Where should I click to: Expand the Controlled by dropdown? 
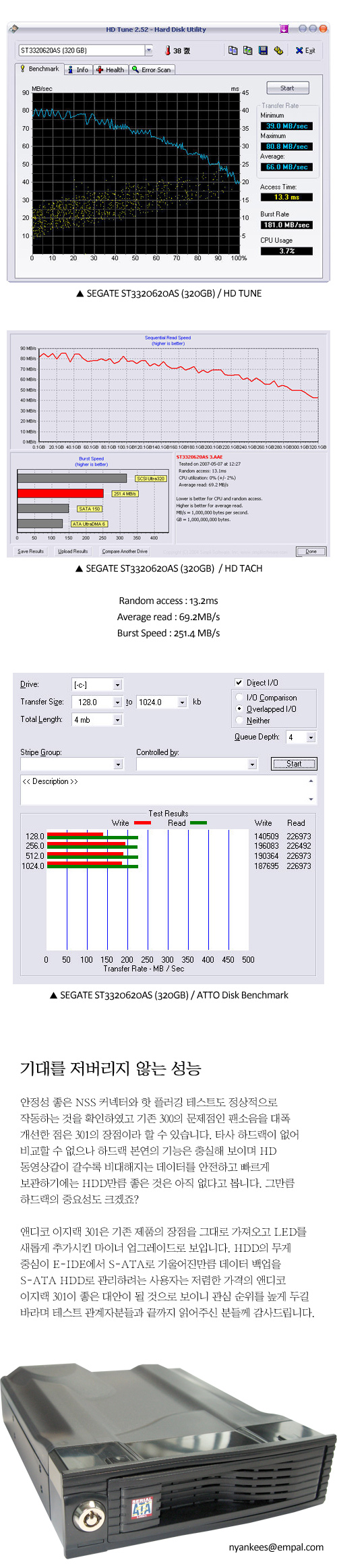point(252,764)
